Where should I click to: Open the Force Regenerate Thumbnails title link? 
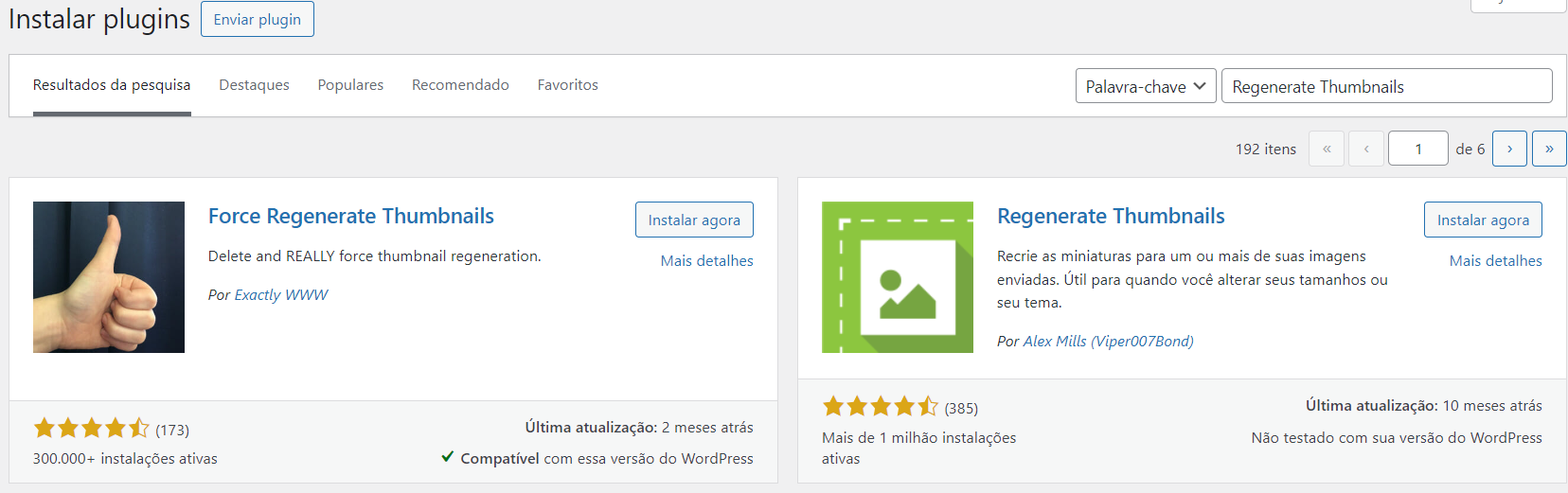coord(351,216)
